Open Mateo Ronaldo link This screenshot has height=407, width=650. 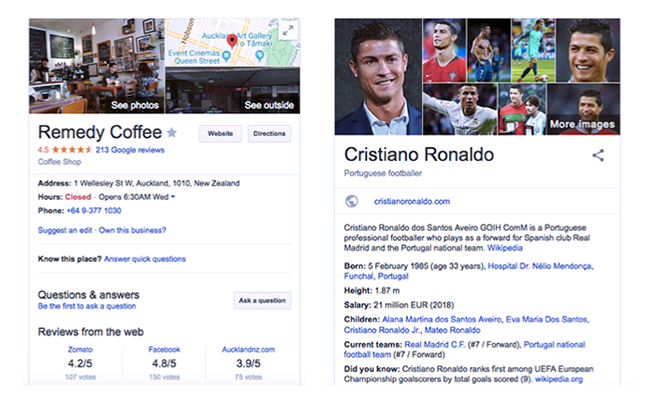(452, 330)
